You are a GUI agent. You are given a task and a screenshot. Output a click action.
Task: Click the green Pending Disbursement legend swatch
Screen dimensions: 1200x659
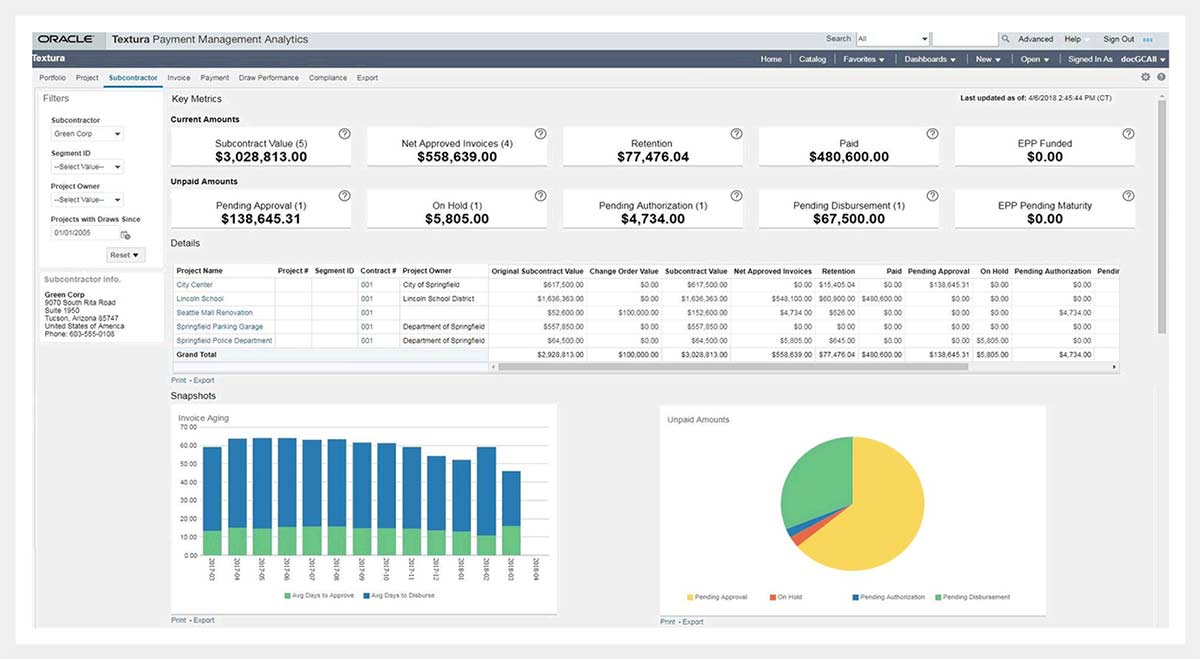[937, 597]
